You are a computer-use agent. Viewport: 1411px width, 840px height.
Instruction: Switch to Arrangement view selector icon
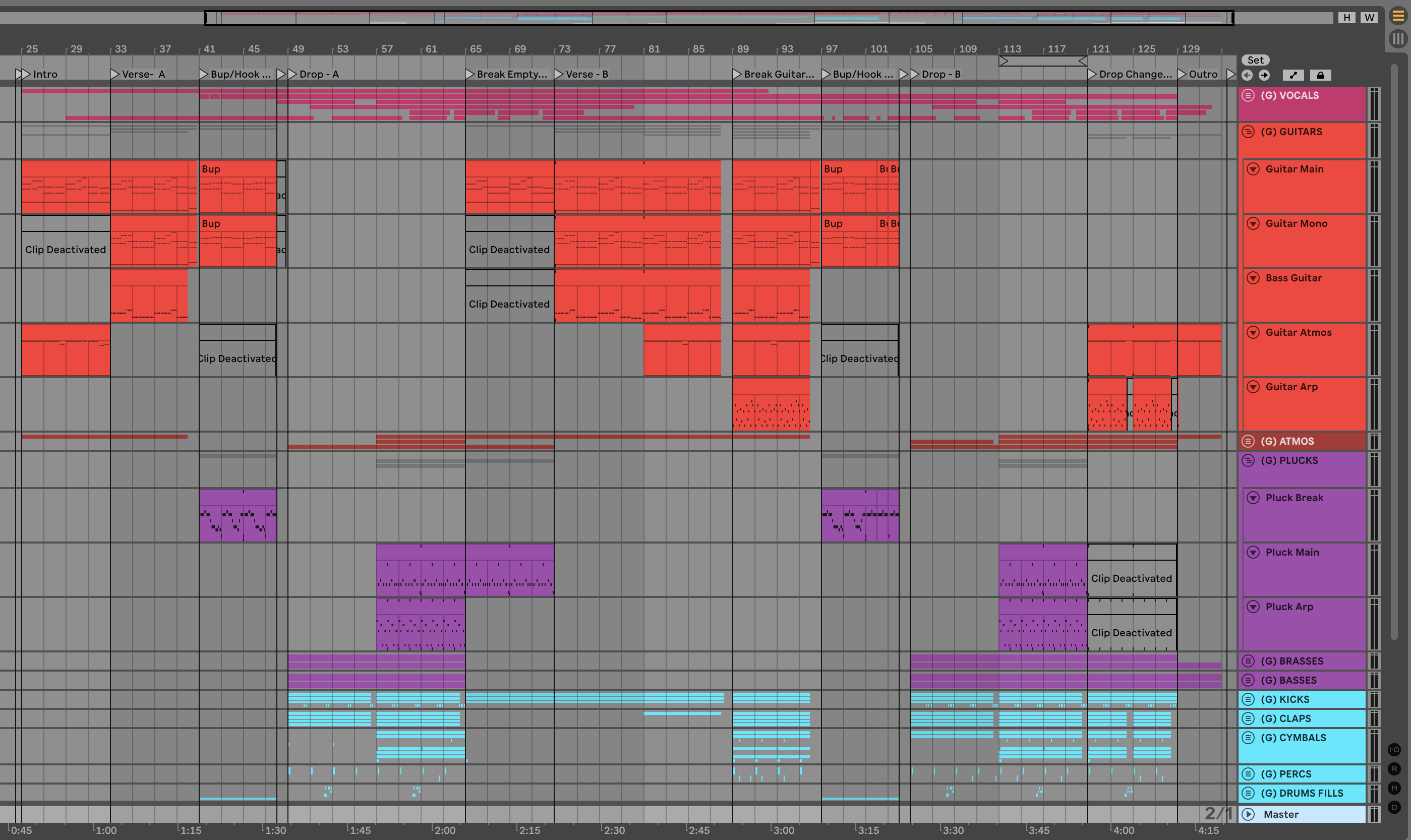coord(1398,16)
